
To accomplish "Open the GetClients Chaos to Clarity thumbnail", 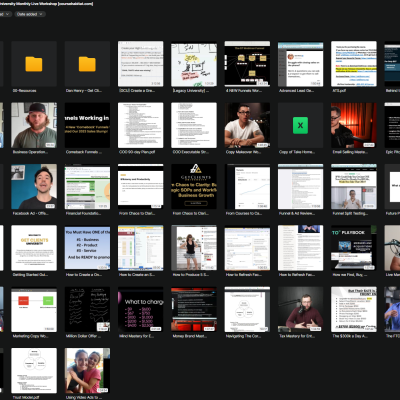I will pos(194,187).
